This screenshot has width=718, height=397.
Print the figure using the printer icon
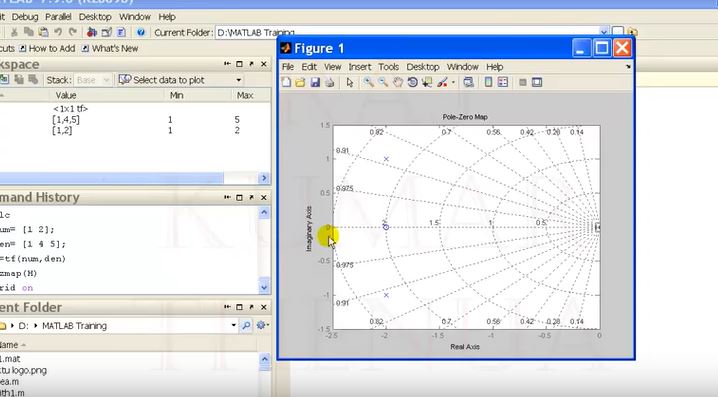click(330, 82)
